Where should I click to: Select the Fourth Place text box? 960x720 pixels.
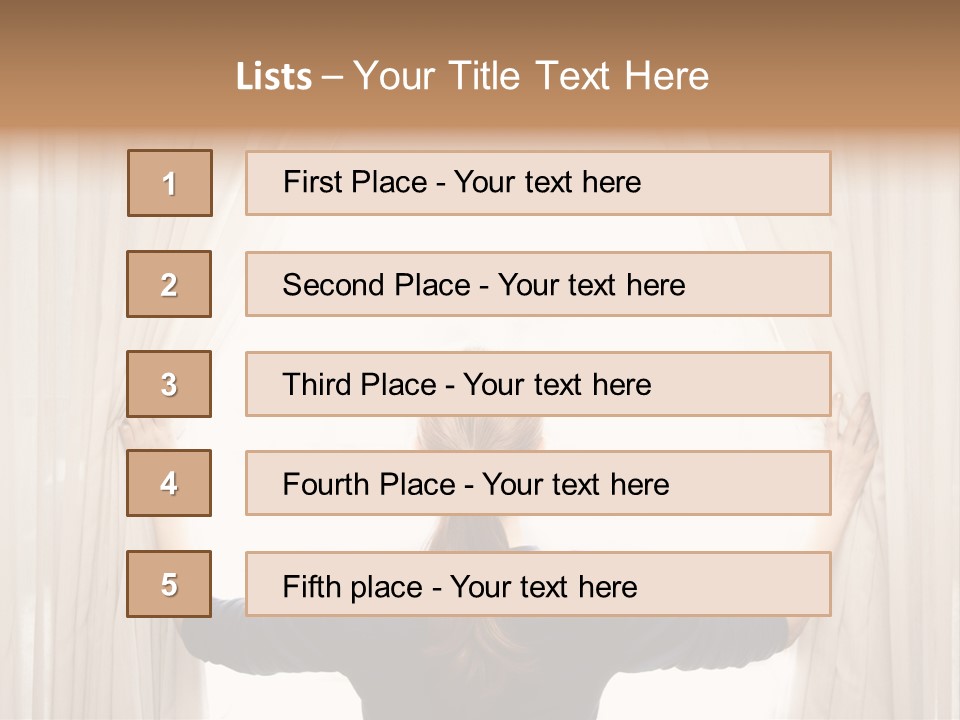(538, 483)
